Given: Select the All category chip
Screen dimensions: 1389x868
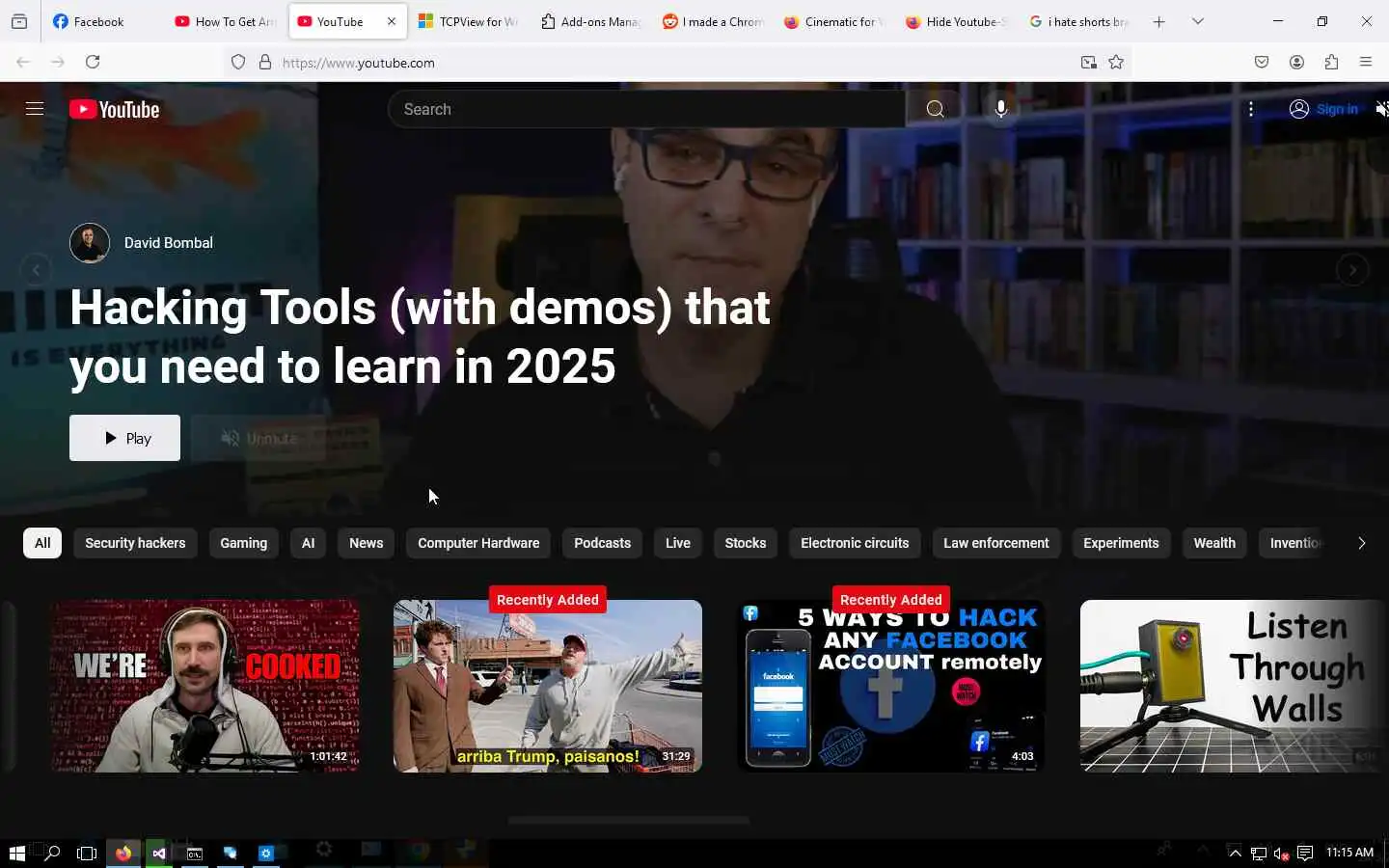Looking at the screenshot, I should (x=42, y=543).
